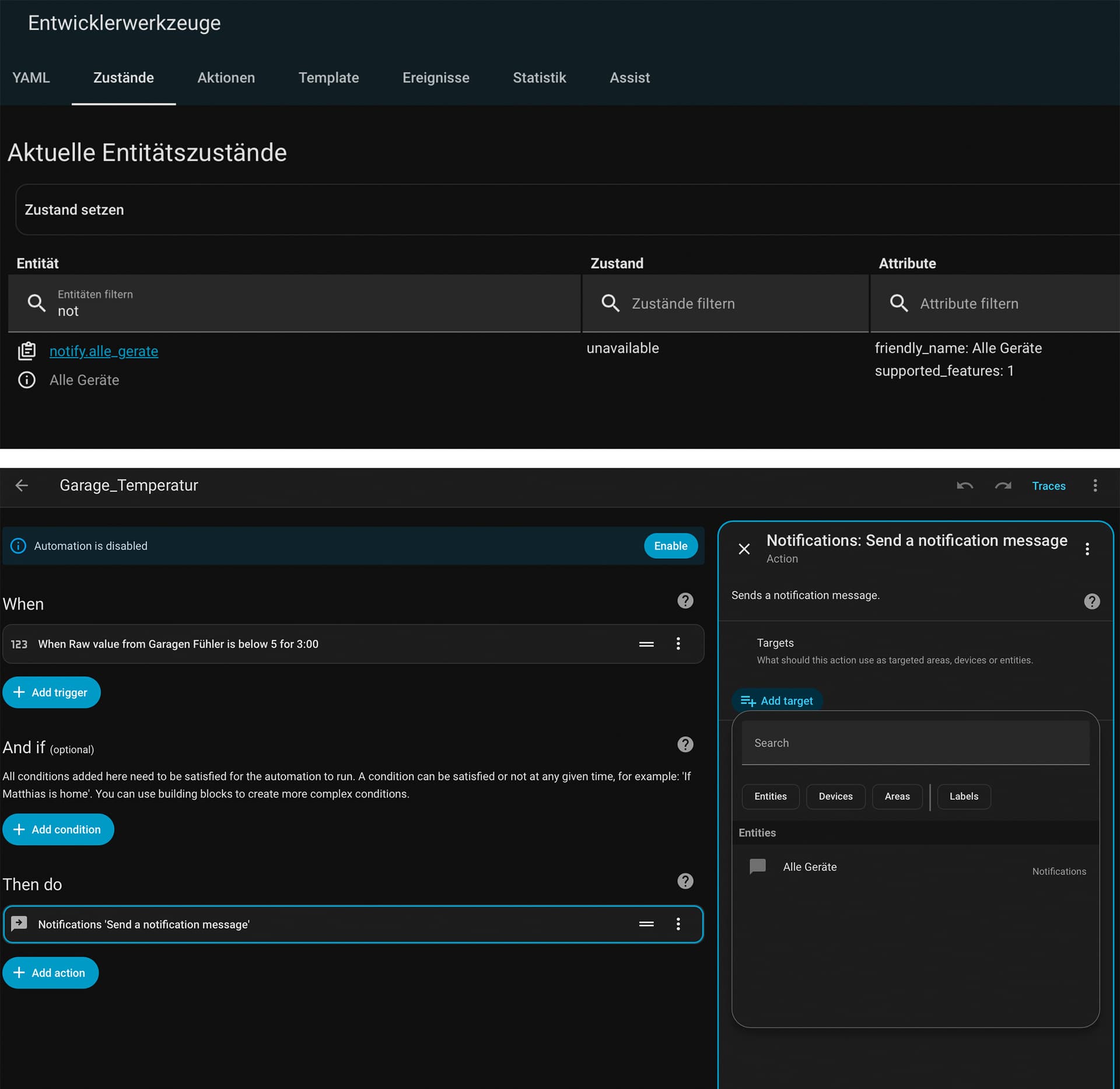Close the notification action panel
The height and width of the screenshot is (1089, 1120).
pos(744,549)
